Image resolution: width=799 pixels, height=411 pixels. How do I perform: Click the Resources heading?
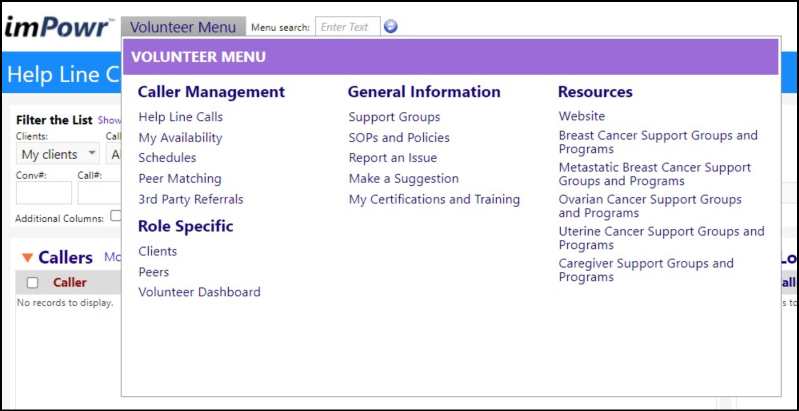coord(595,92)
